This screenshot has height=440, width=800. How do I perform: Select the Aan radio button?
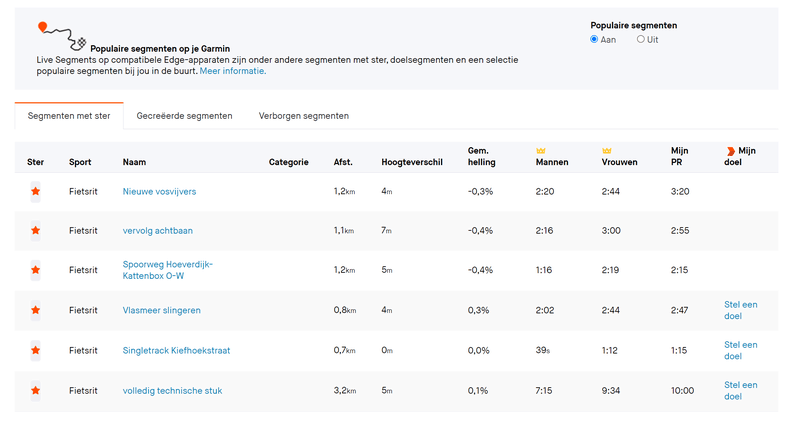594,40
